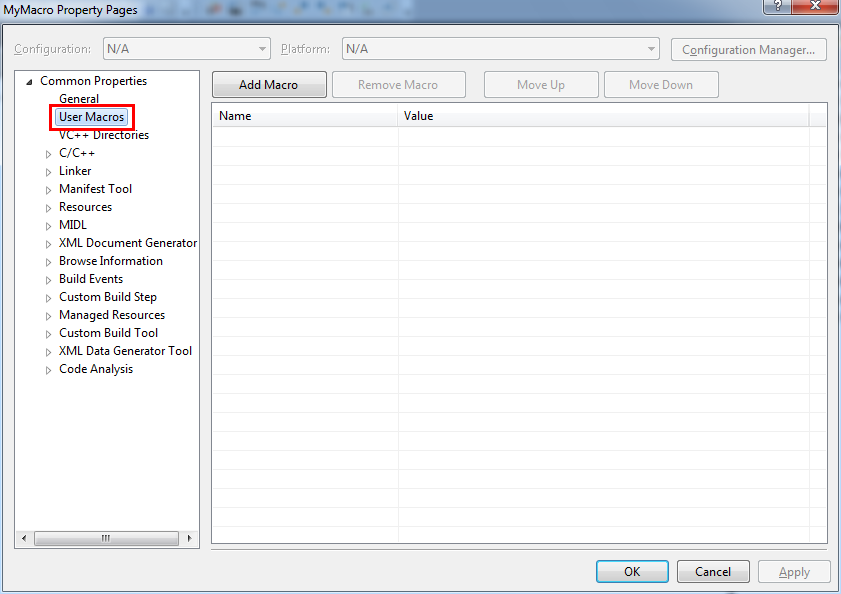Collapse the Common Properties node
The height and width of the screenshot is (594, 841).
(29, 82)
